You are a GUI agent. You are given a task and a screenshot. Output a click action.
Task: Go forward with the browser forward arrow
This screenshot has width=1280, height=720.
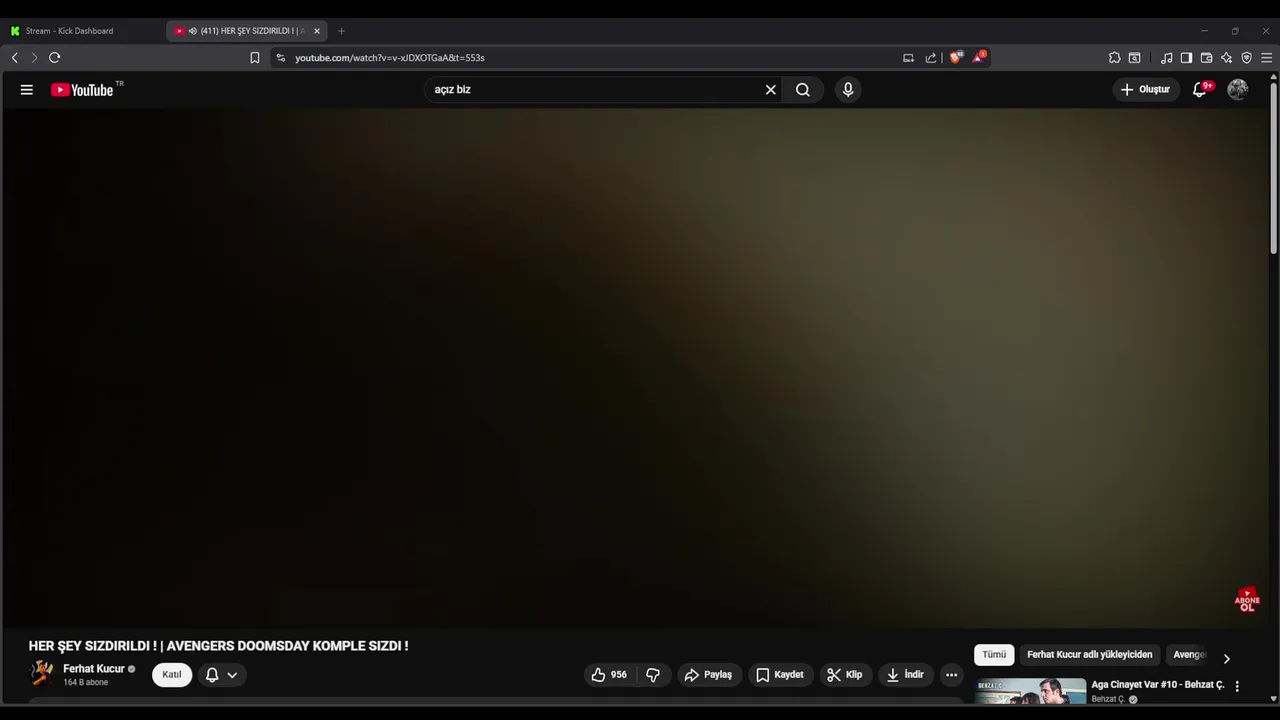click(x=34, y=58)
